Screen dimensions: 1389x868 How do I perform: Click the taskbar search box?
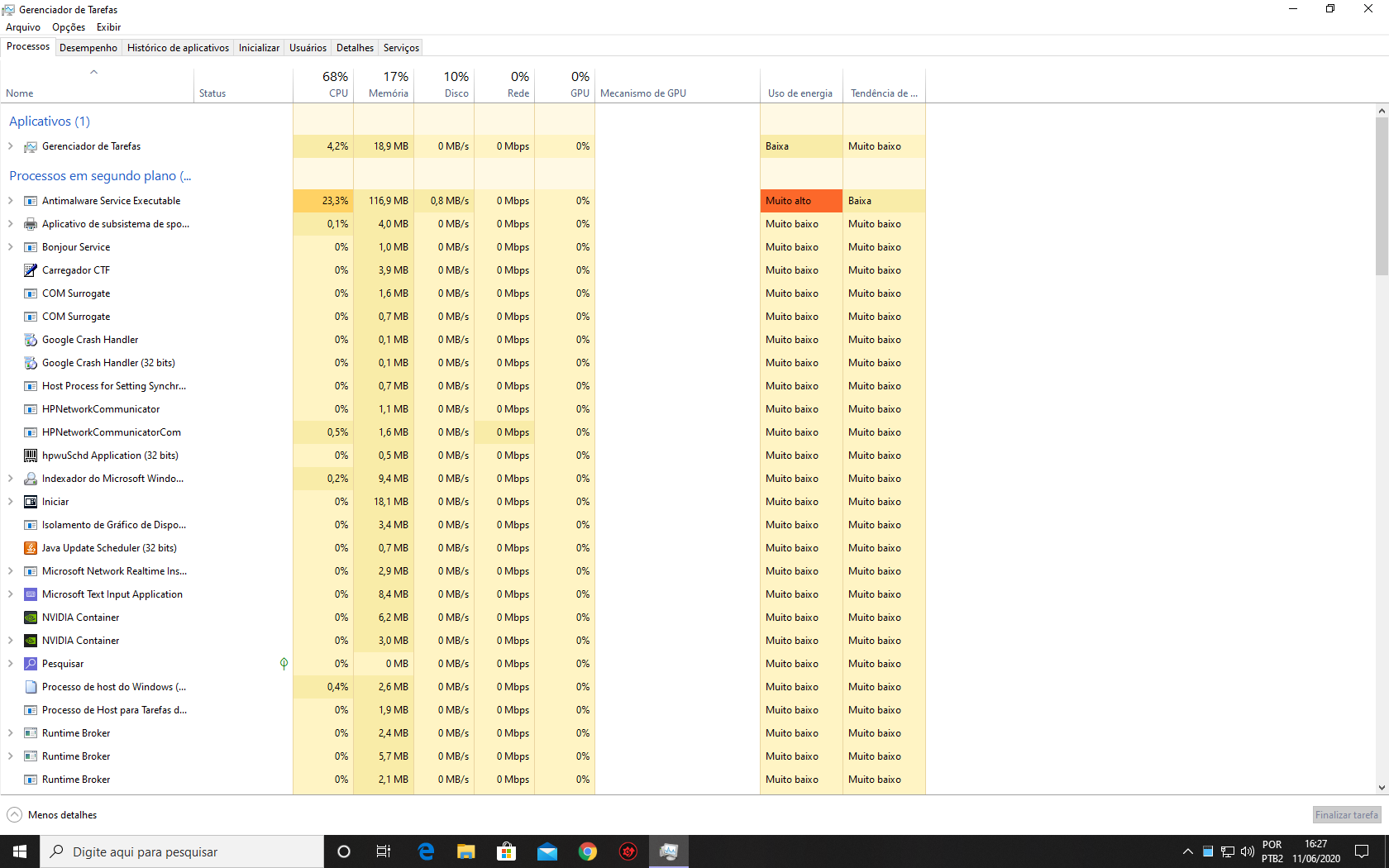pyautogui.click(x=182, y=851)
